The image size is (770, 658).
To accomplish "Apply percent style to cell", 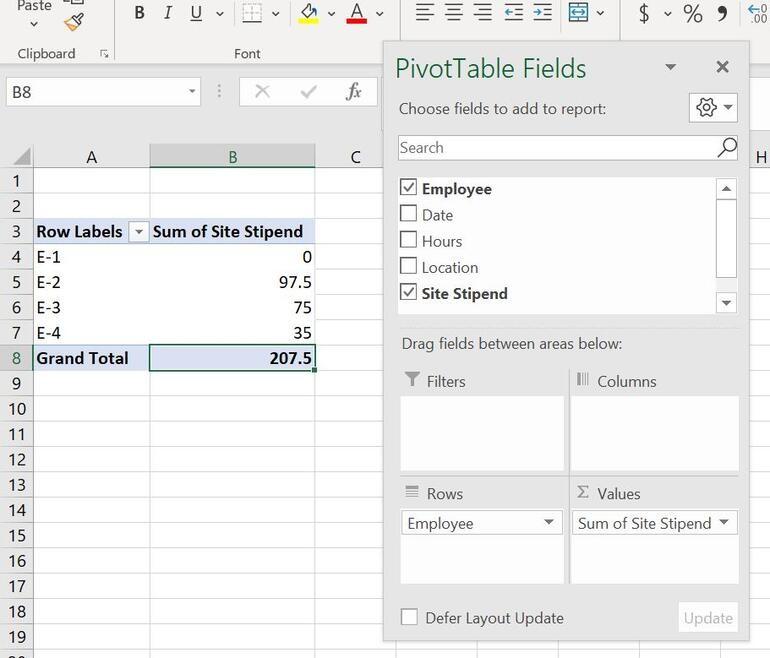I will coord(692,13).
